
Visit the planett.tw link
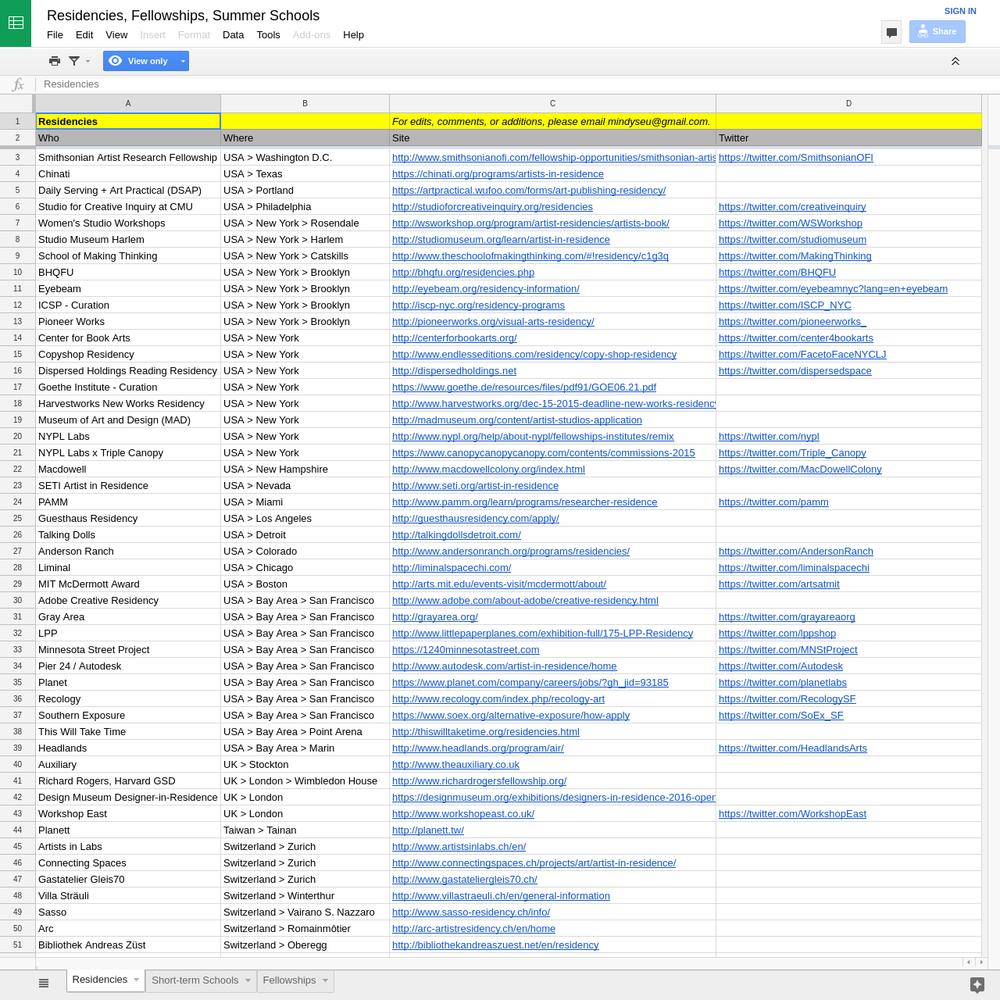click(x=428, y=830)
